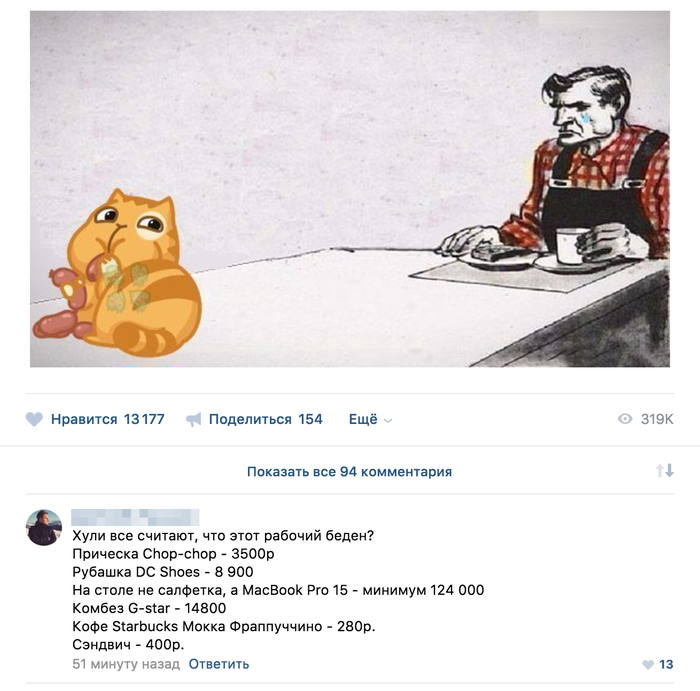Click the megaphone share icon
The height and width of the screenshot is (691, 700).
194,420
